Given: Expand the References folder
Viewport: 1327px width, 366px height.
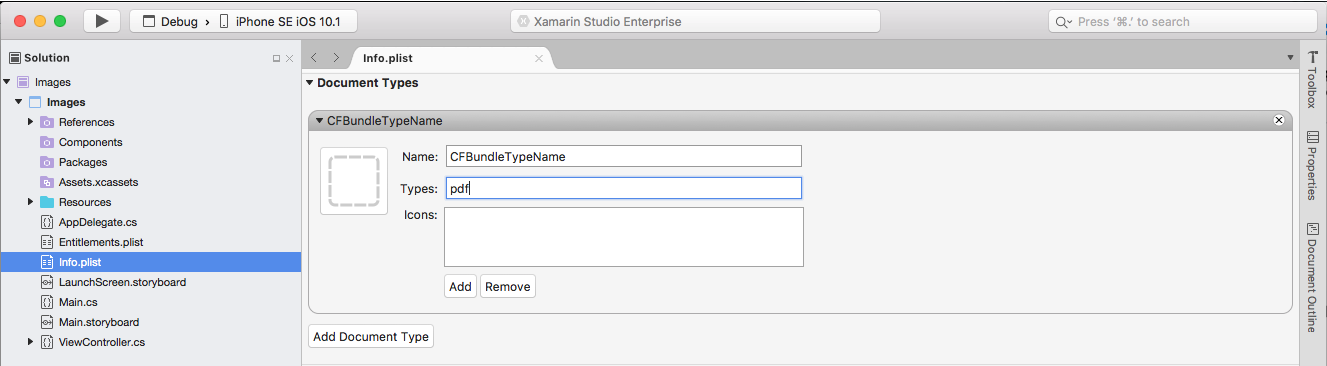Looking at the screenshot, I should point(31,122).
